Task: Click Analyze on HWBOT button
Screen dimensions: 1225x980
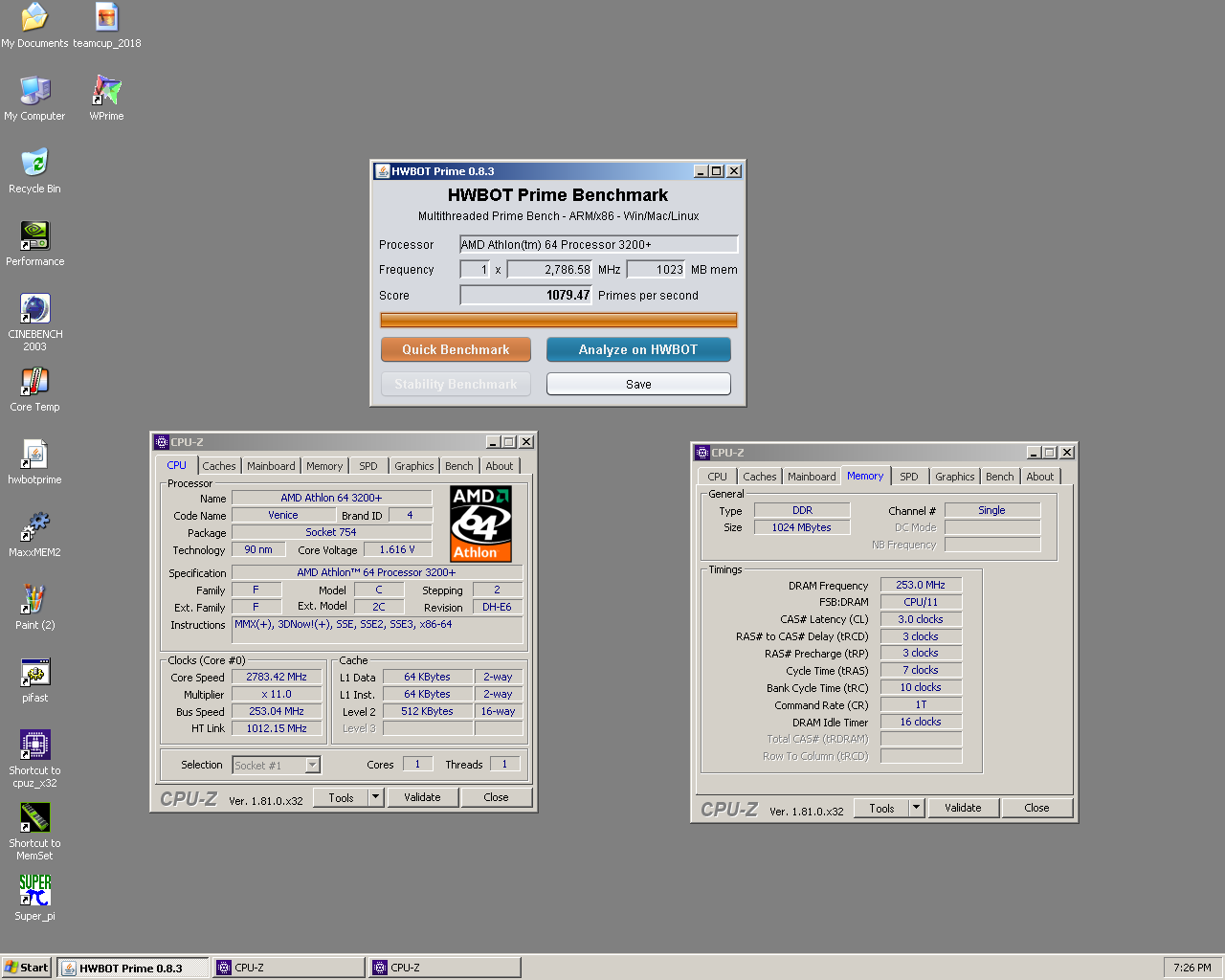Action: pyautogui.click(x=638, y=349)
